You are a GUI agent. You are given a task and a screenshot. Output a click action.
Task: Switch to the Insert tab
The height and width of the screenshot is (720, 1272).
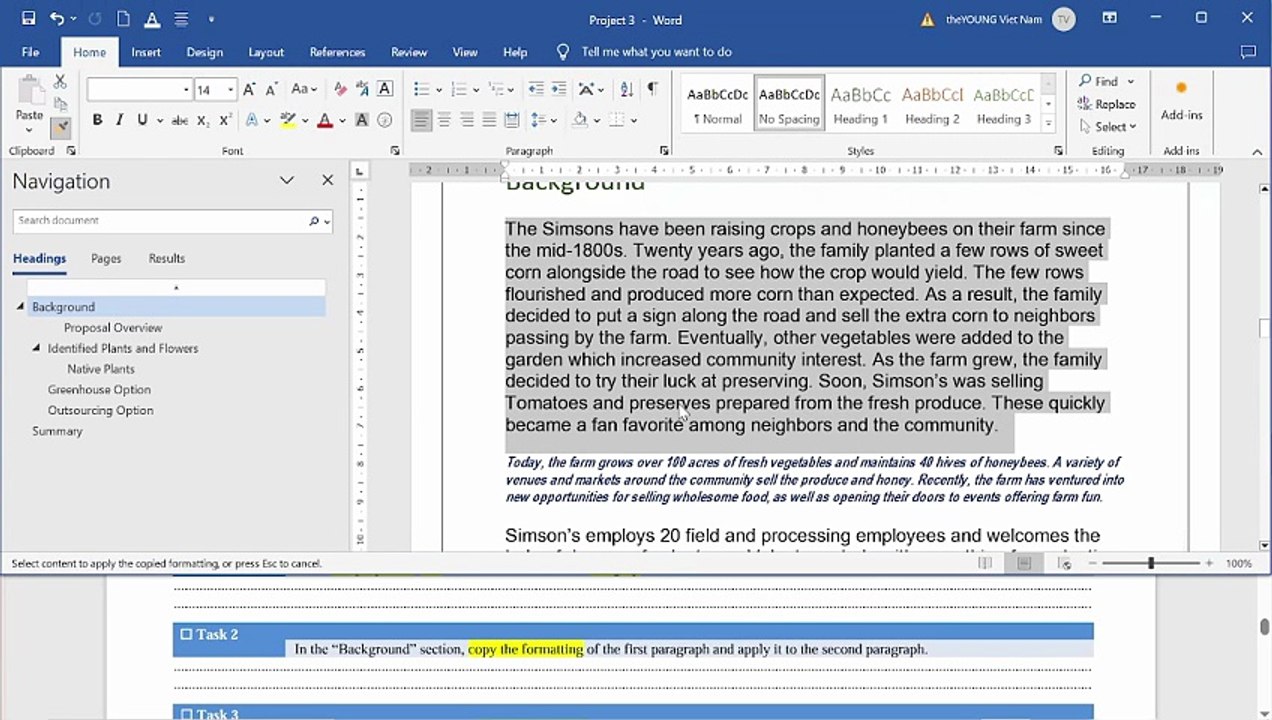click(x=146, y=52)
